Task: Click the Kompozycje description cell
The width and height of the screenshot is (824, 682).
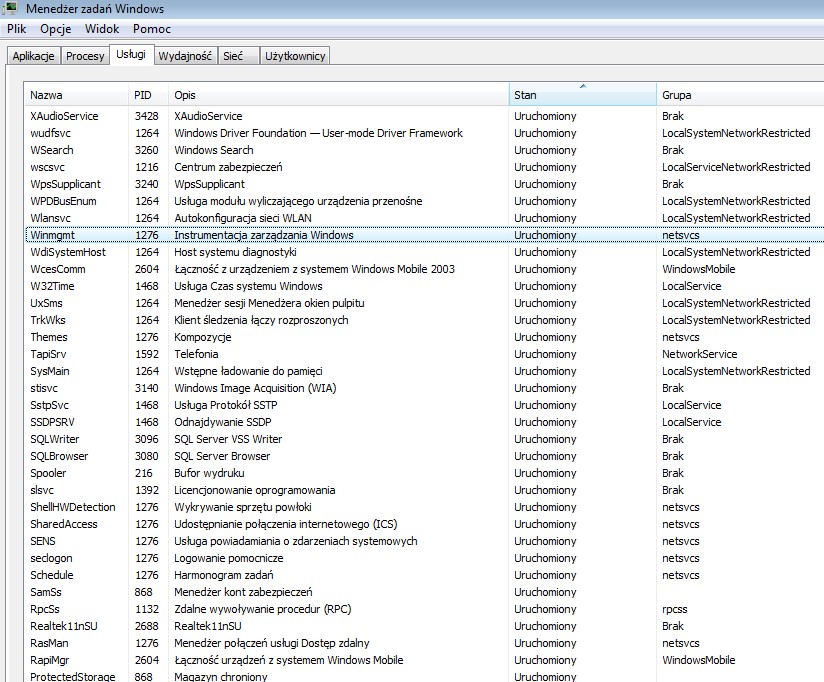Action: pyautogui.click(x=202, y=337)
